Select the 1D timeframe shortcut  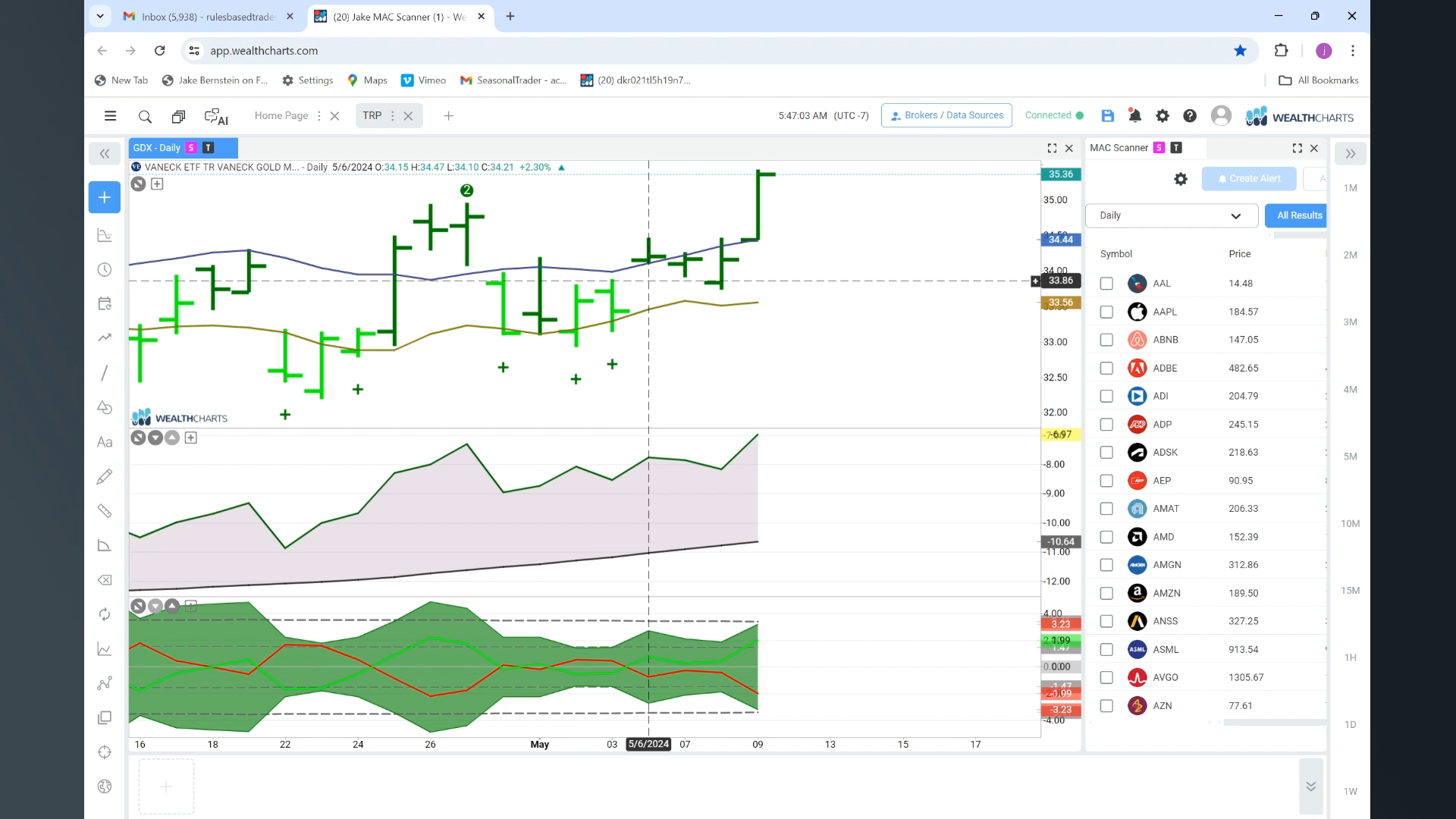[1350, 724]
